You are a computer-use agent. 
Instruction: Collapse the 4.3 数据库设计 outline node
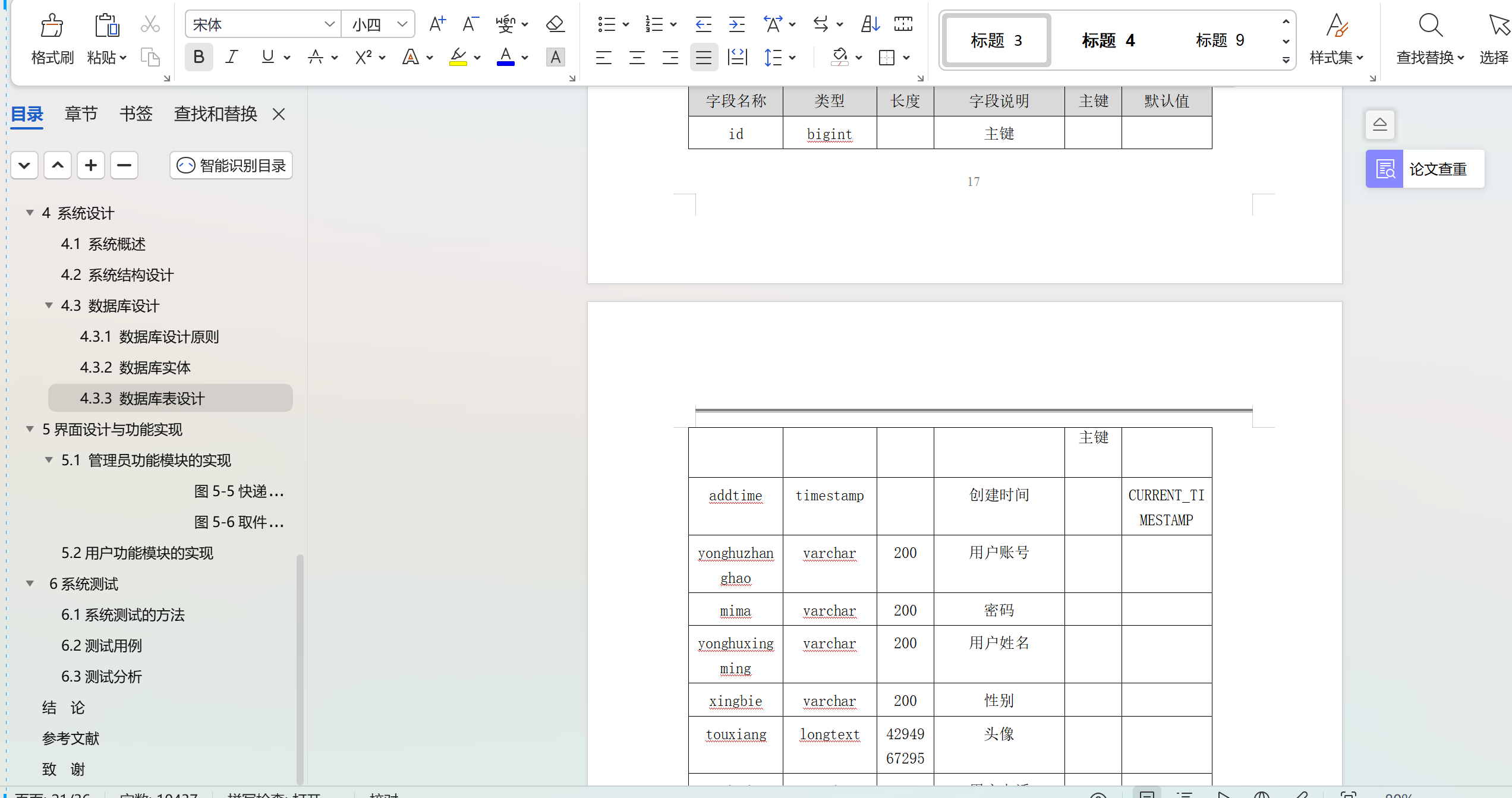click(x=49, y=305)
